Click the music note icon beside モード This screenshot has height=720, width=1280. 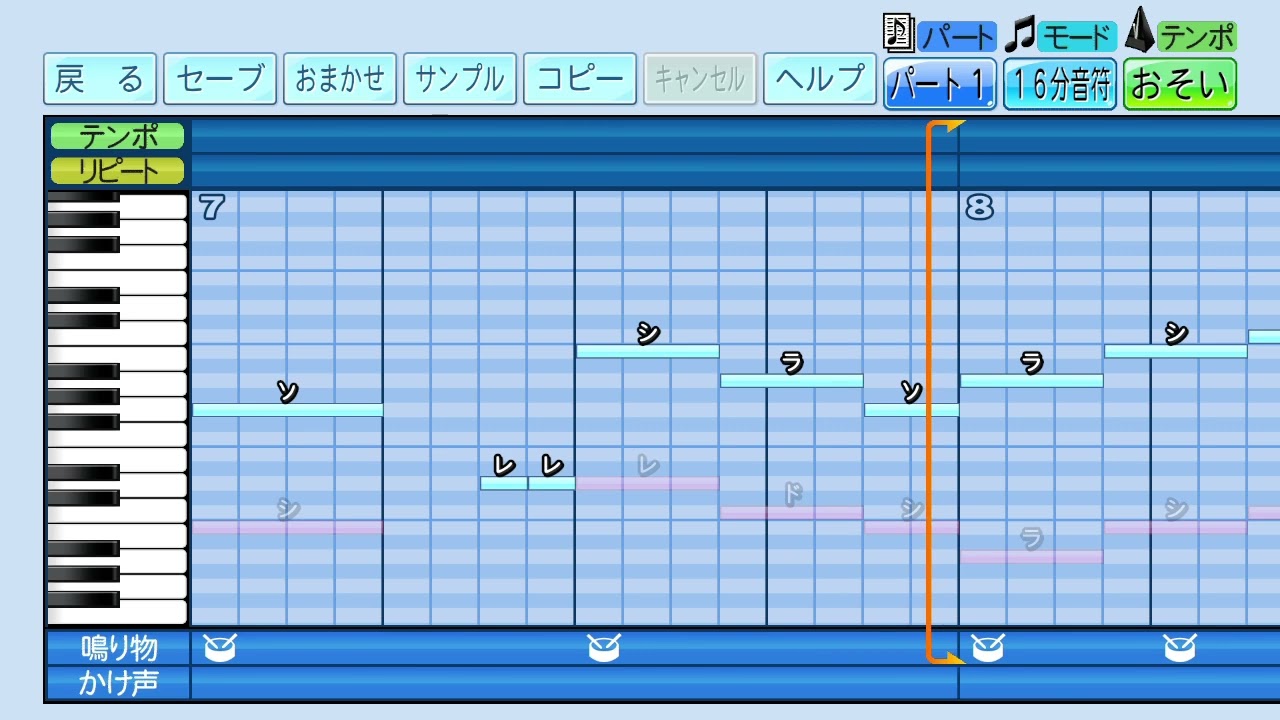[x=1020, y=36]
